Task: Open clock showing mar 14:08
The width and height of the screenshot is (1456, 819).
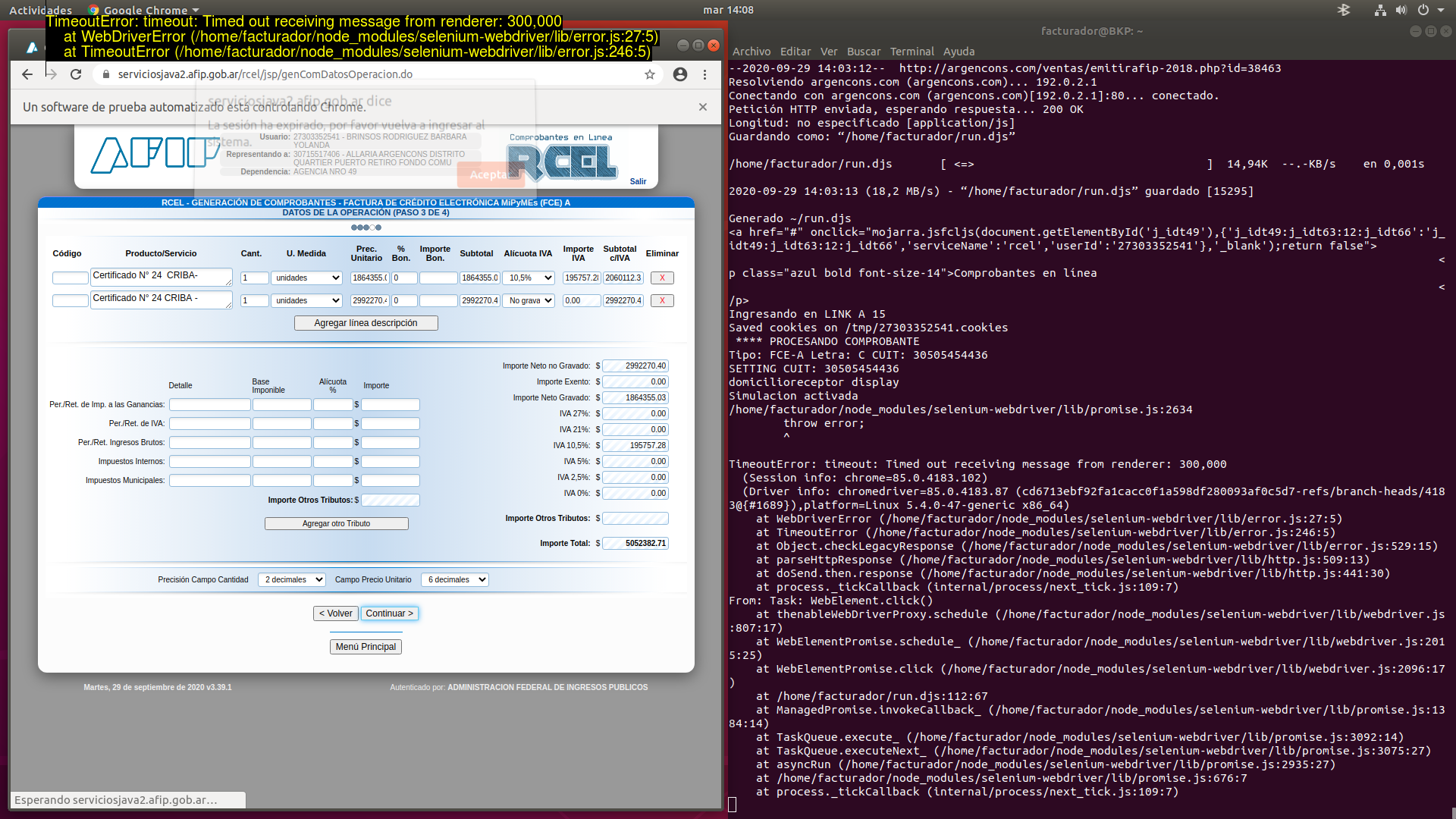Action: (x=728, y=10)
